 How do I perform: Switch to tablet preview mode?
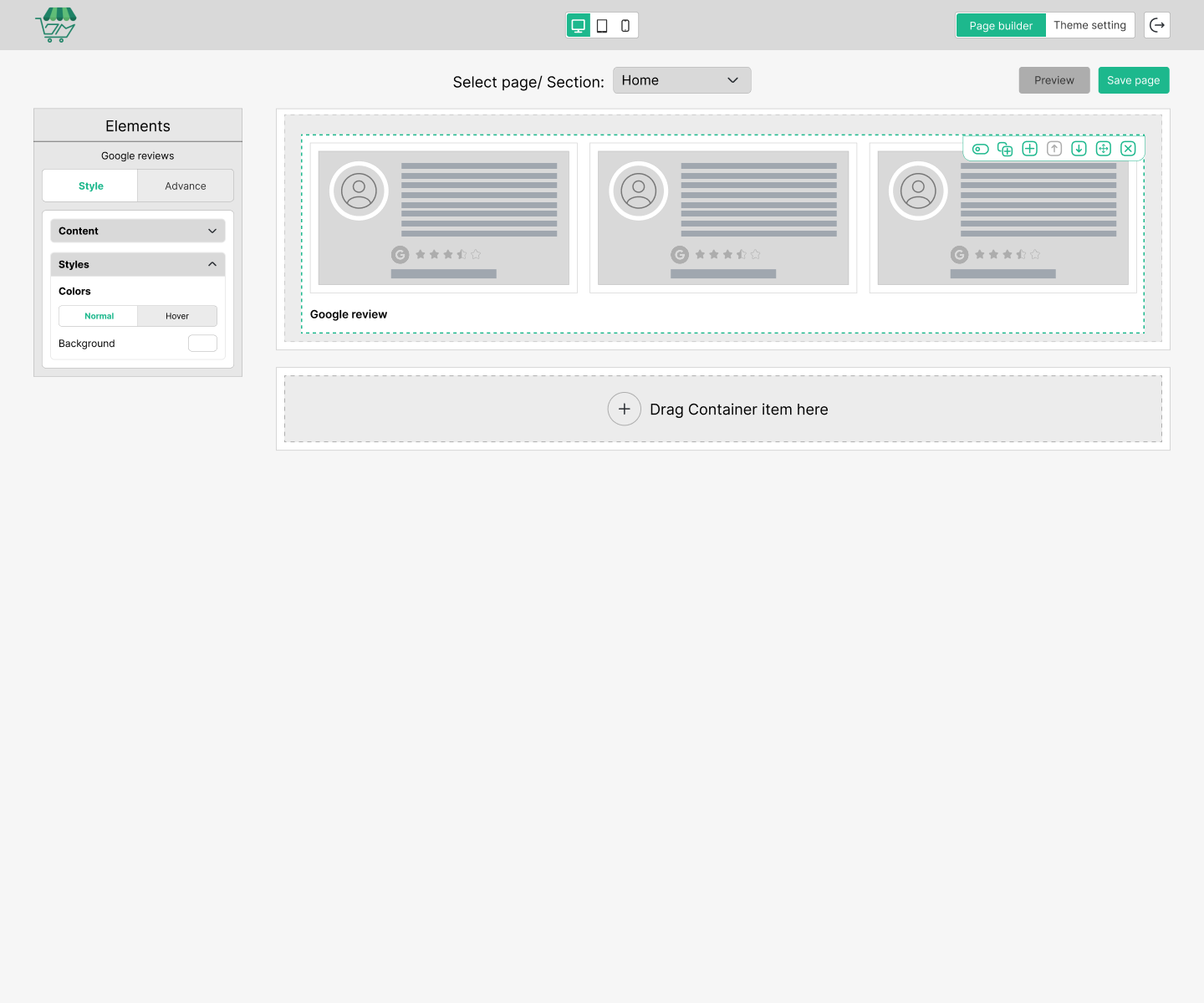[602, 25]
